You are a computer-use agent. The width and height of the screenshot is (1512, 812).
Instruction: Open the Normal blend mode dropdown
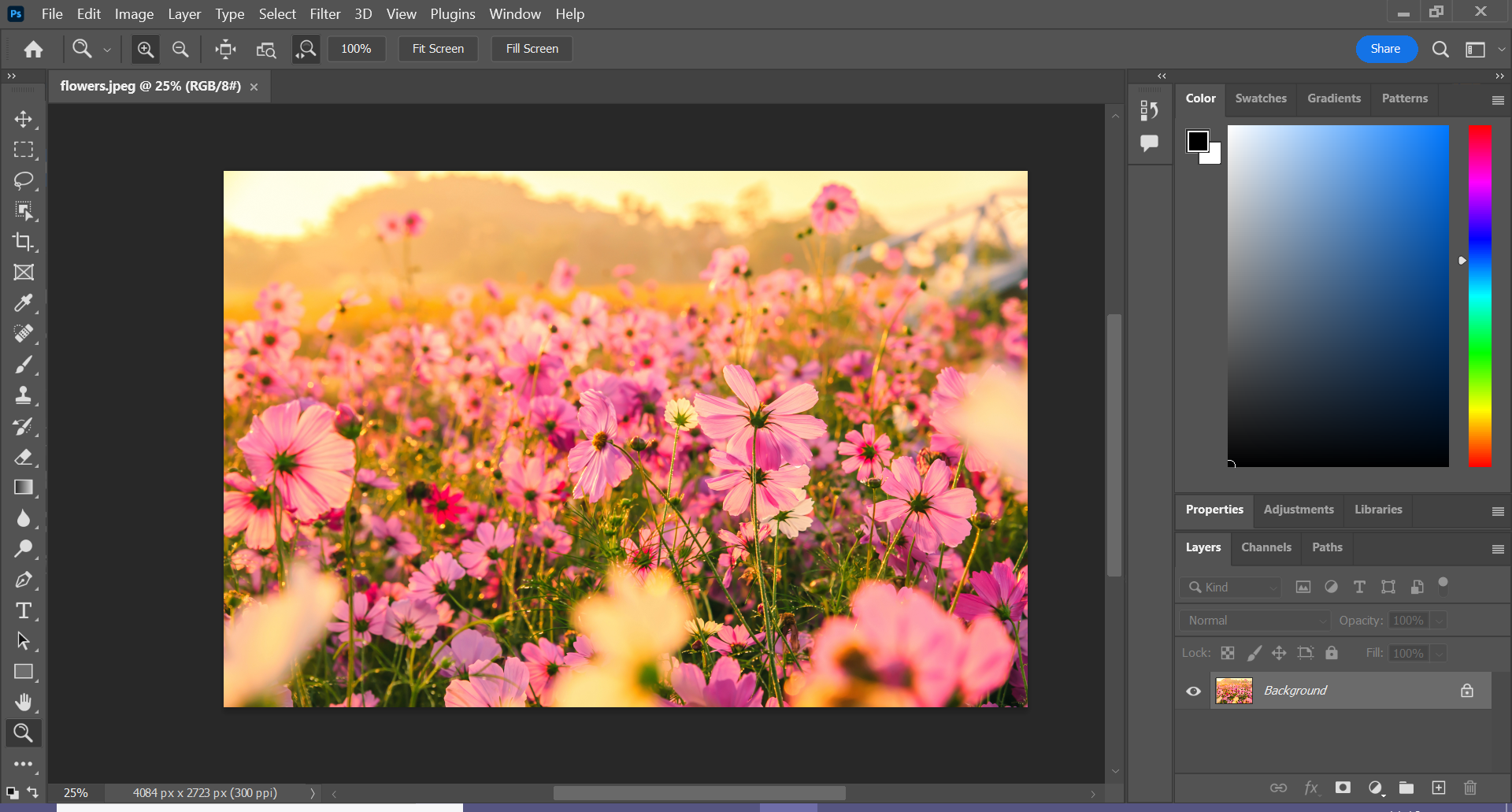[x=1254, y=621]
